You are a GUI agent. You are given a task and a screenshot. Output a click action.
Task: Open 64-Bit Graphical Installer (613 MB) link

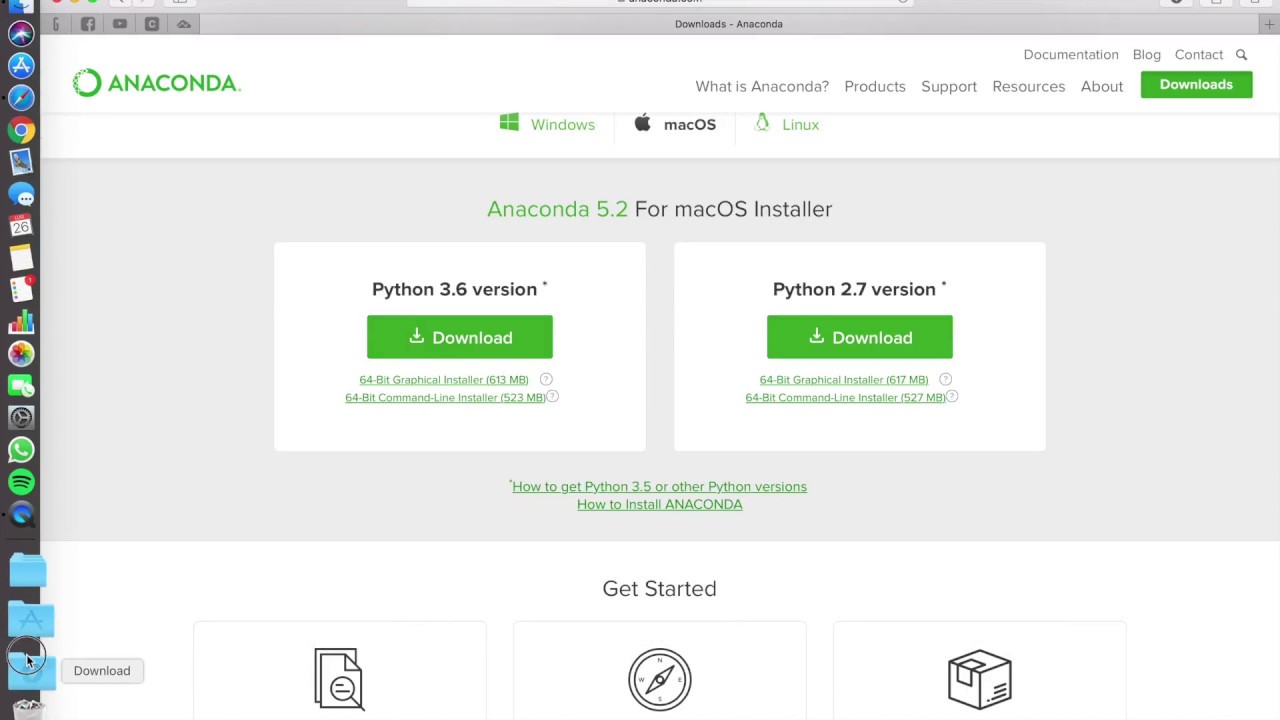444,380
